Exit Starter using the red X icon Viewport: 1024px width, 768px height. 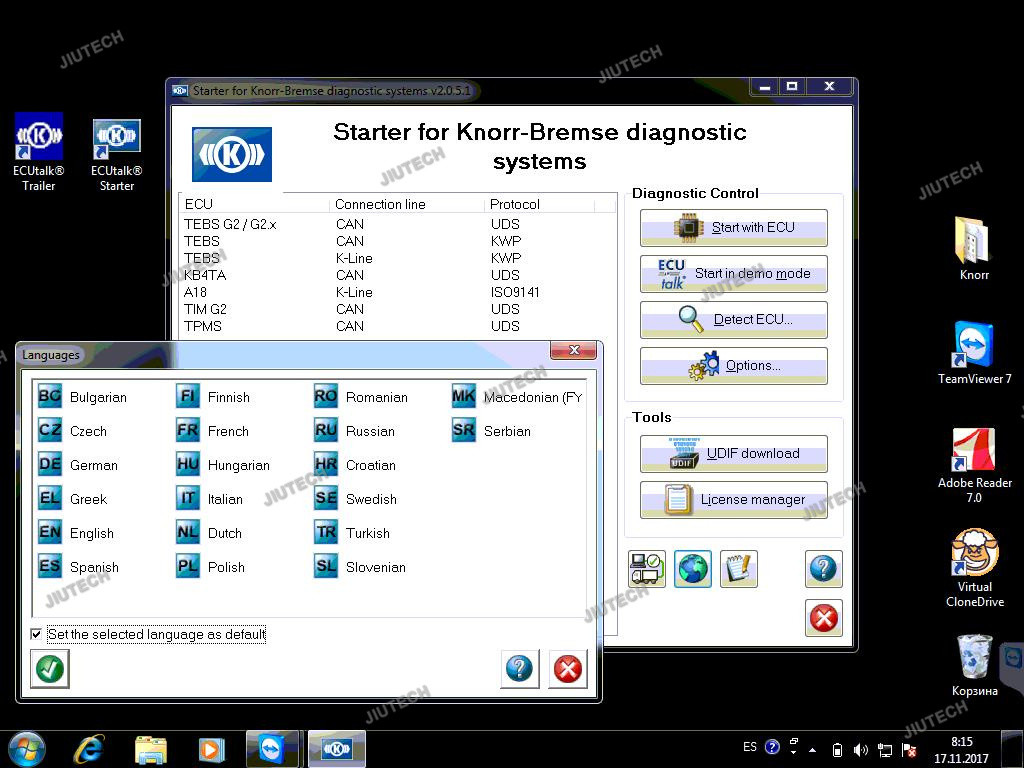[823, 619]
